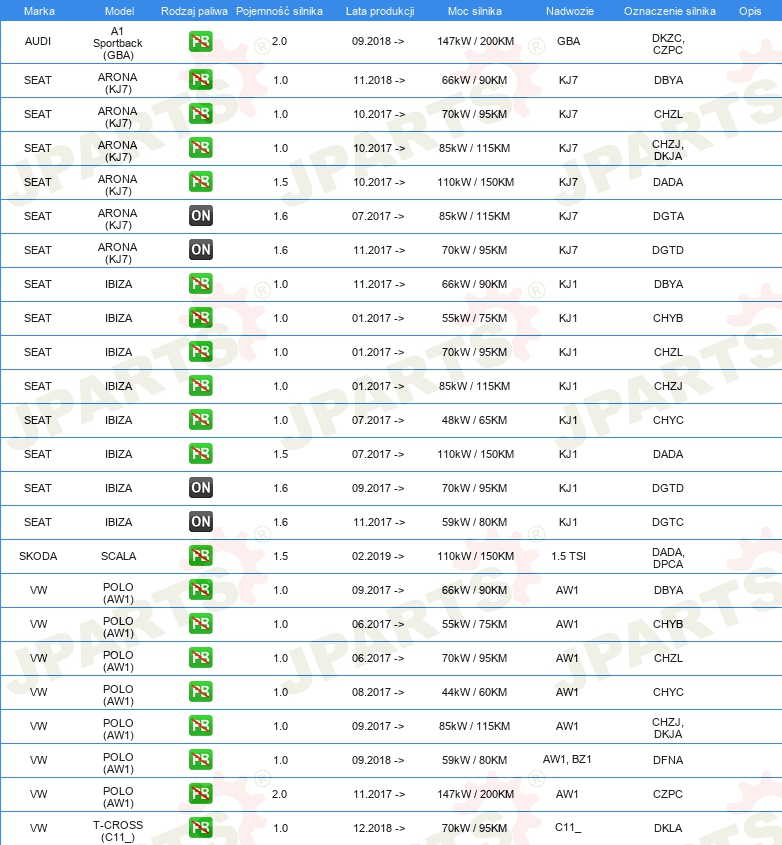Select the AUDI brand cell
This screenshot has height=845, width=782.
(x=38, y=41)
